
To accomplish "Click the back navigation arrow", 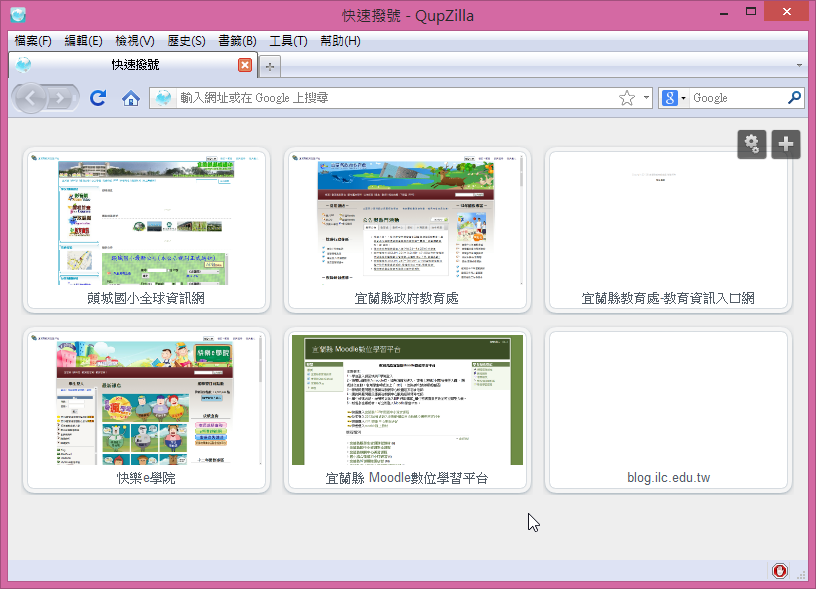I will pos(30,98).
